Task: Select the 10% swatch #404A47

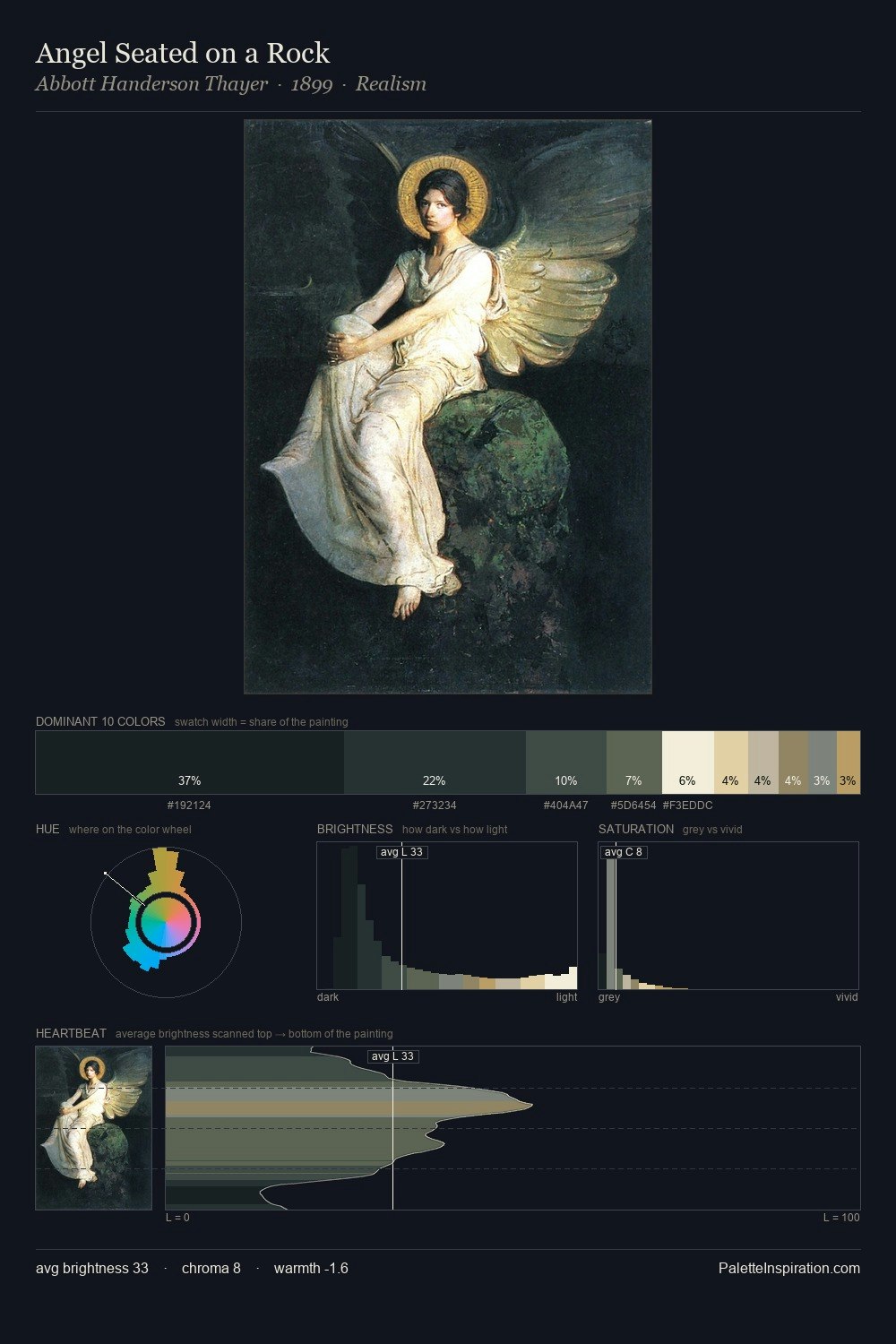Action: pos(566,762)
